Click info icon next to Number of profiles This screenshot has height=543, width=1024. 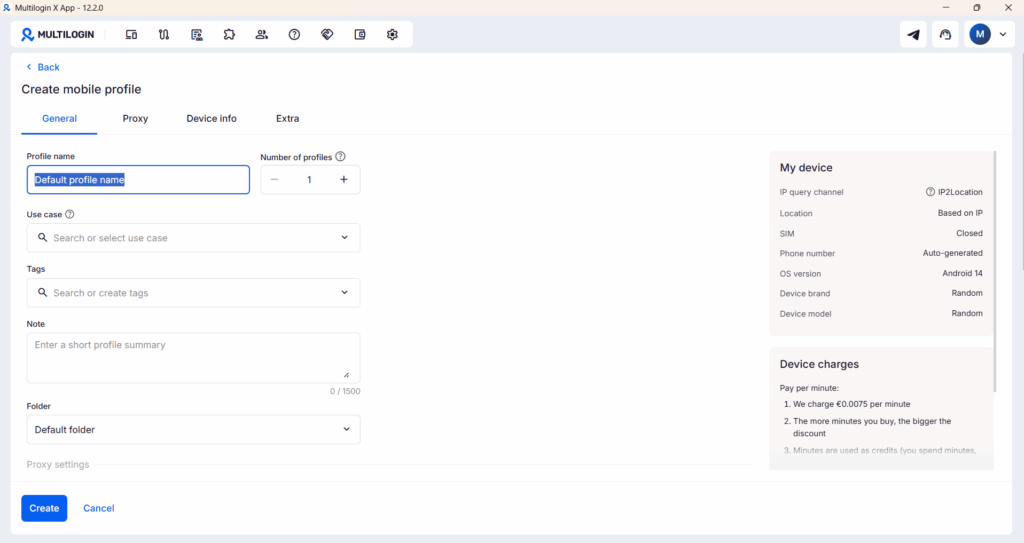click(x=341, y=156)
